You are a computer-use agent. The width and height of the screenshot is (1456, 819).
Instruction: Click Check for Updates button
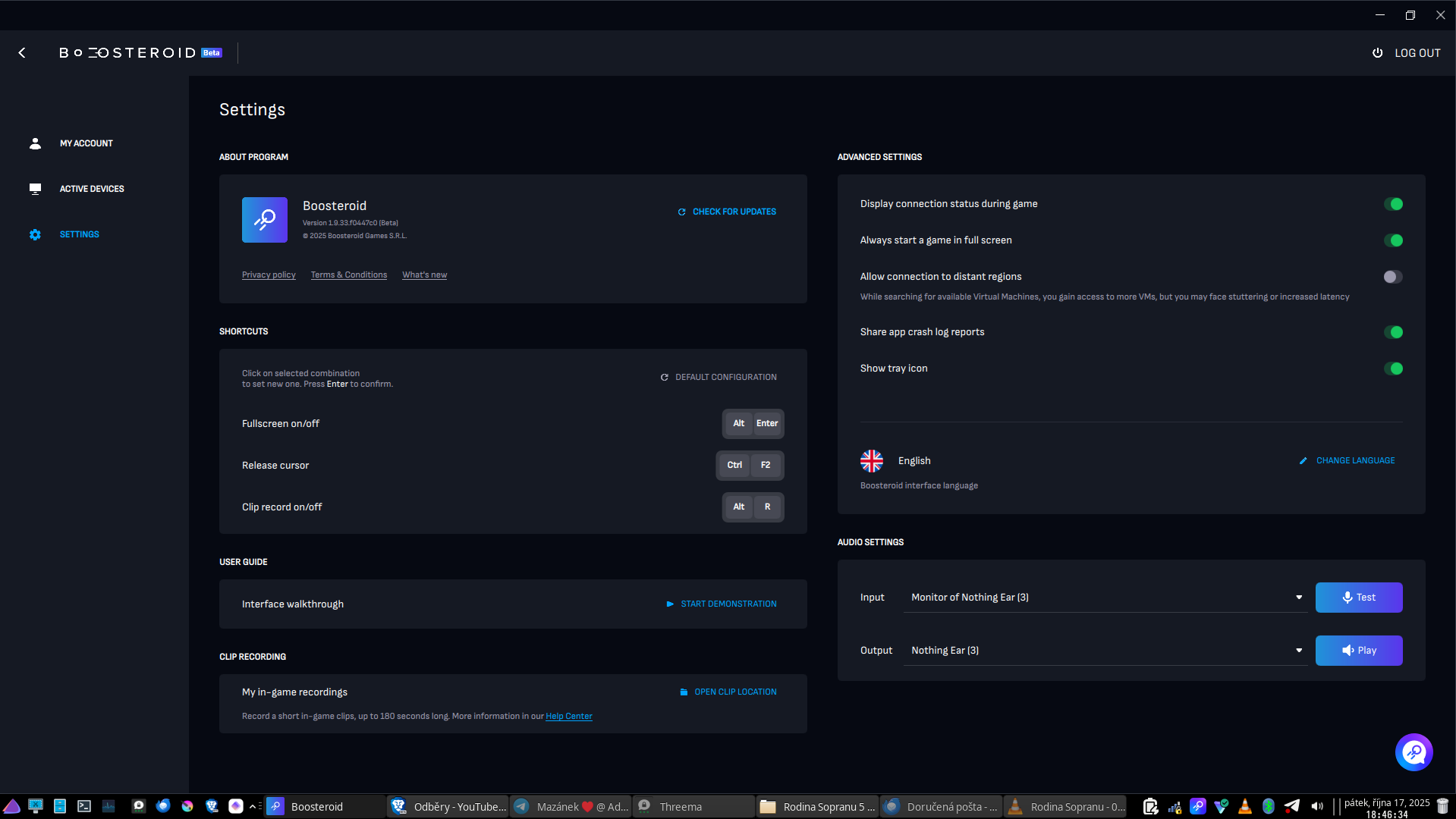[727, 212]
